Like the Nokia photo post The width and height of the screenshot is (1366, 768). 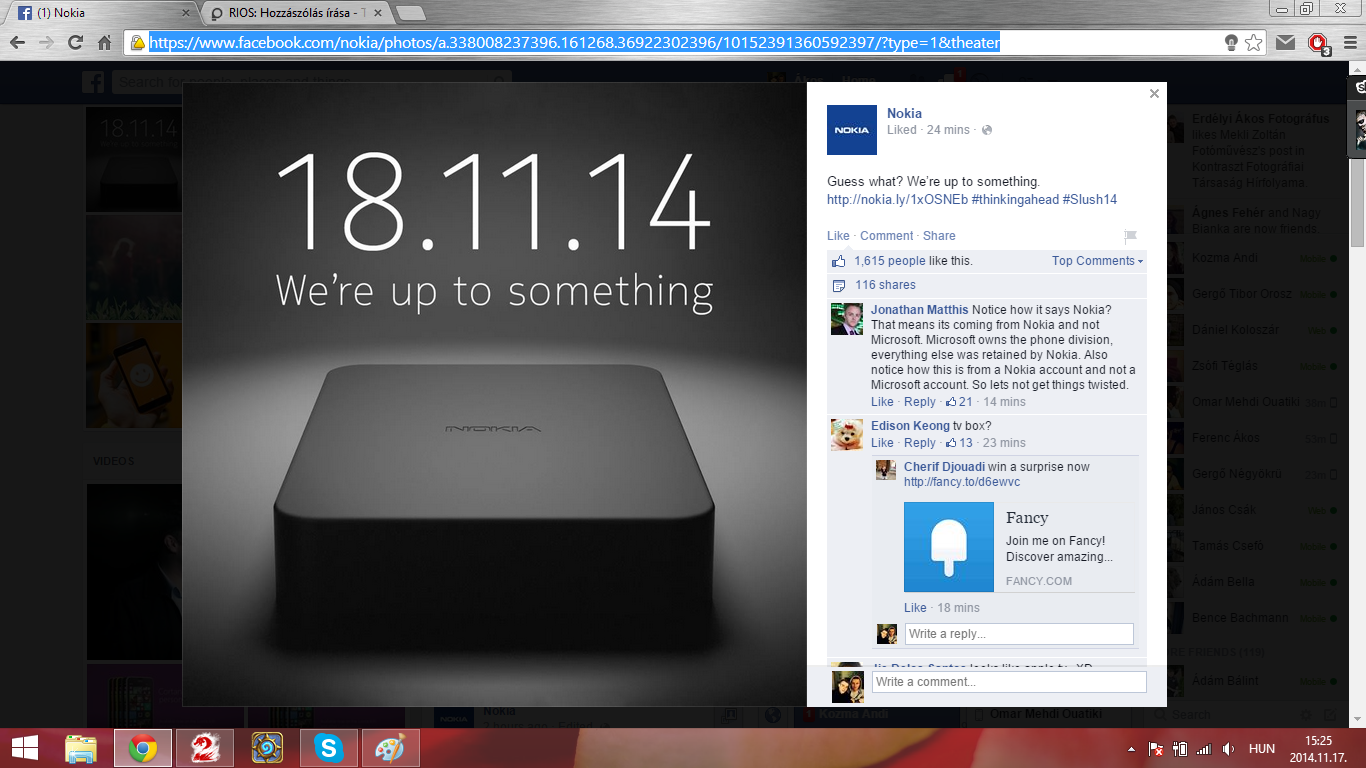click(x=838, y=236)
